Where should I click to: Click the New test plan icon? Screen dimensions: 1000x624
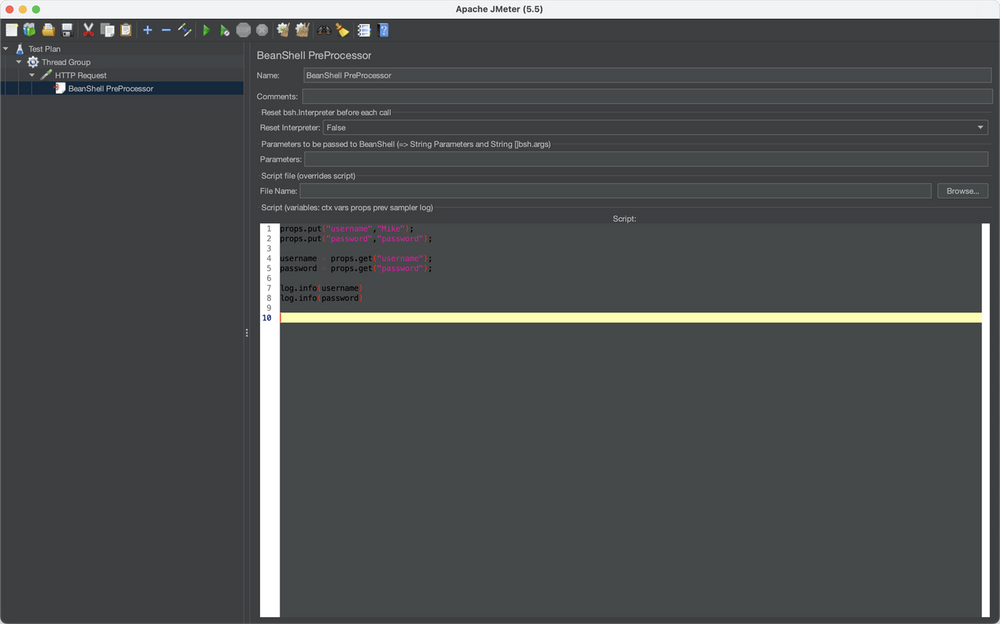[x=11, y=30]
